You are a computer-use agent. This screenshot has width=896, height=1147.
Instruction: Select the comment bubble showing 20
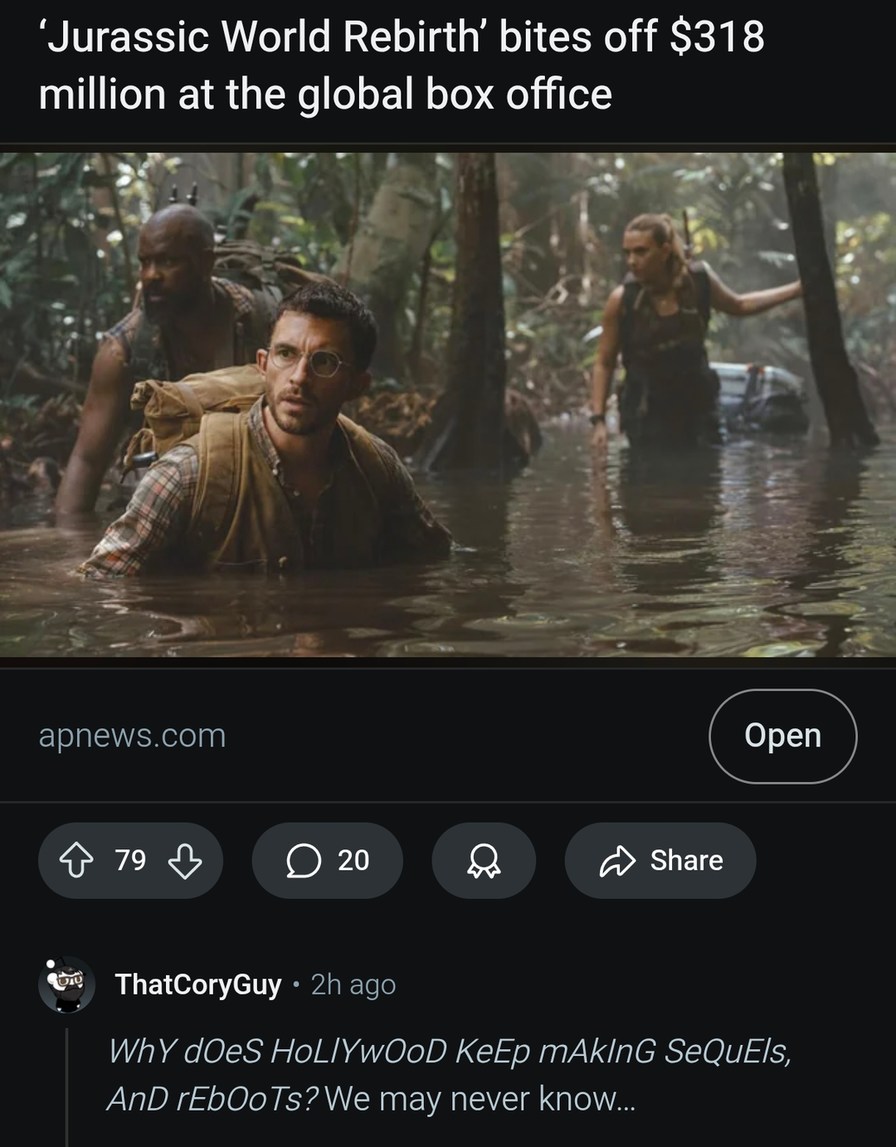[x=326, y=859]
